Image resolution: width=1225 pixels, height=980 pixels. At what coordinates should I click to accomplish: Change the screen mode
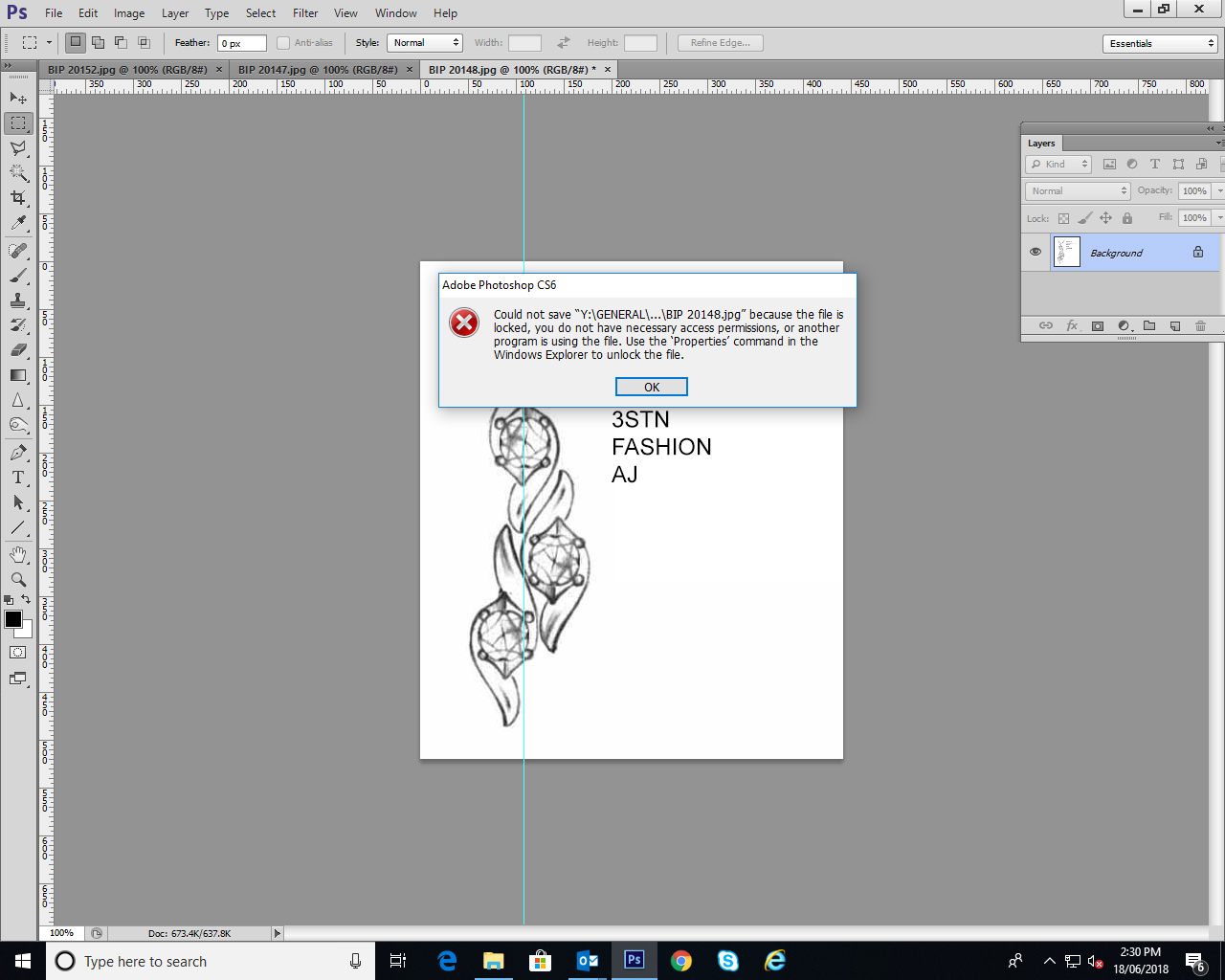tap(18, 679)
